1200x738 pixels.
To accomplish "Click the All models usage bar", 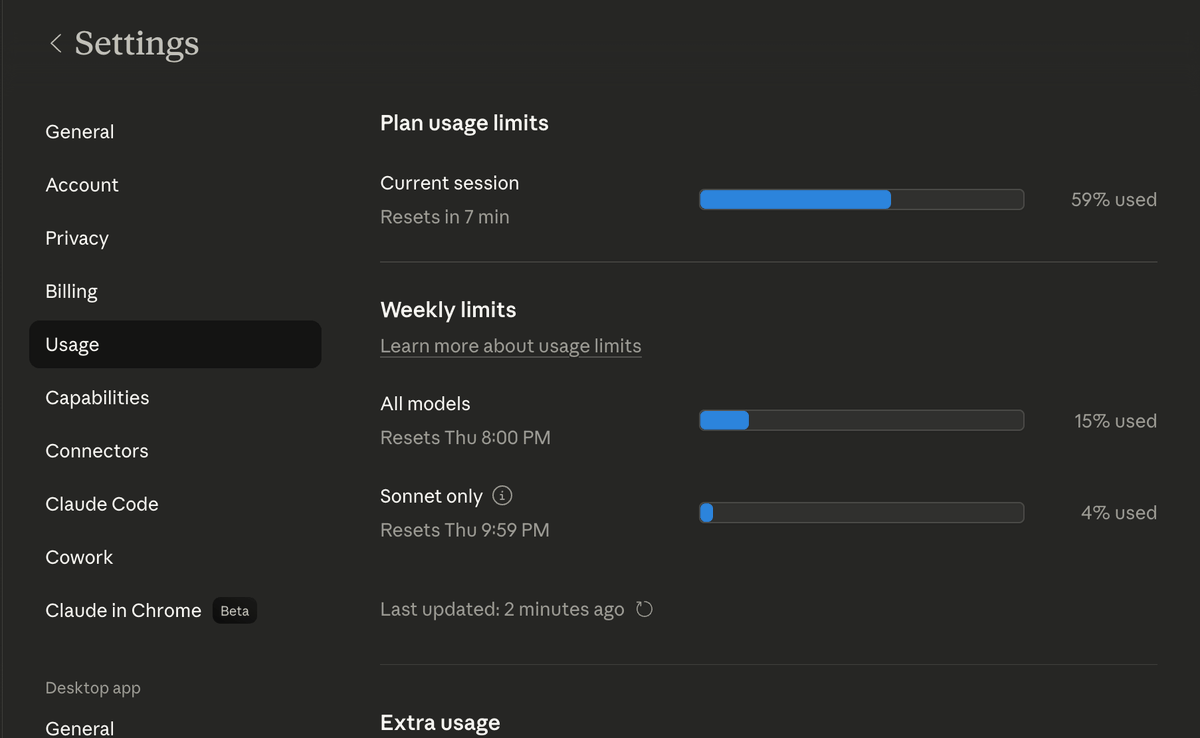I will coord(861,420).
